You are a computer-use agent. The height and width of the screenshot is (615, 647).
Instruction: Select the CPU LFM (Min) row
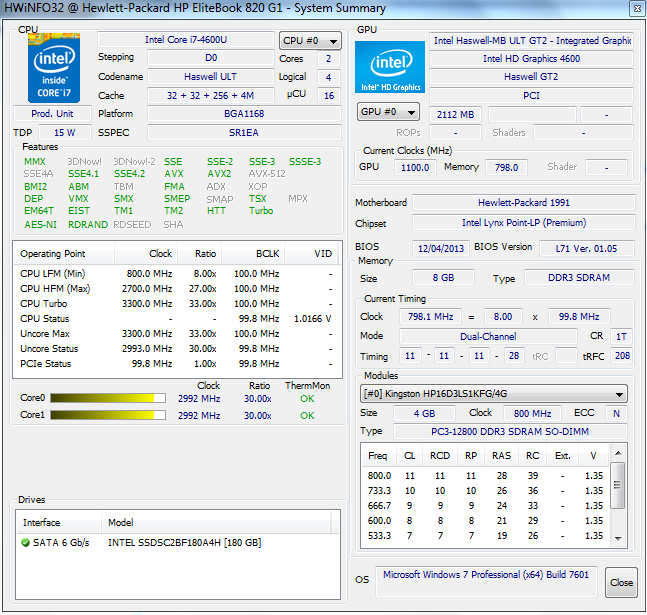click(177, 274)
